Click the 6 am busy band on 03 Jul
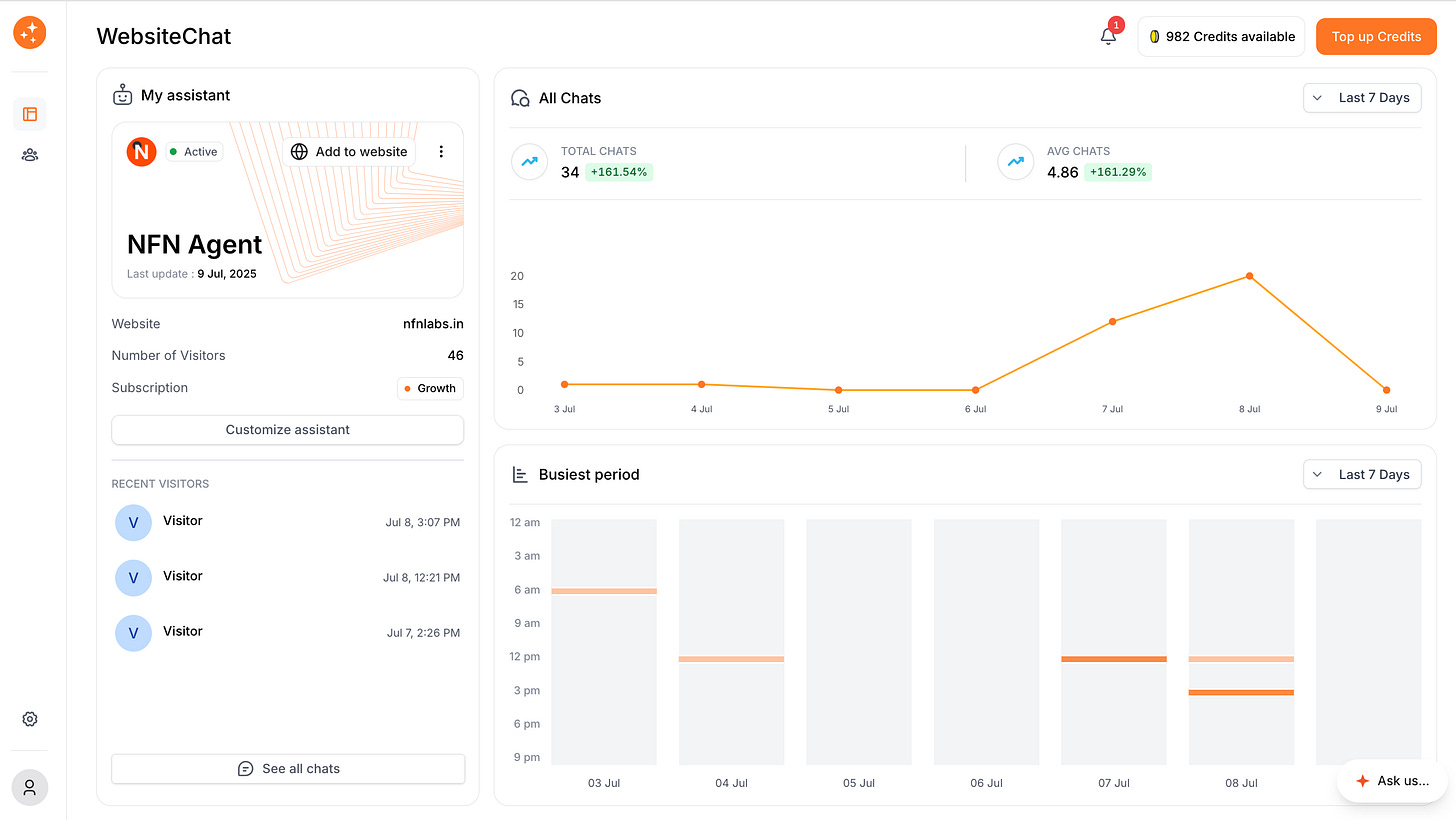 [x=604, y=591]
